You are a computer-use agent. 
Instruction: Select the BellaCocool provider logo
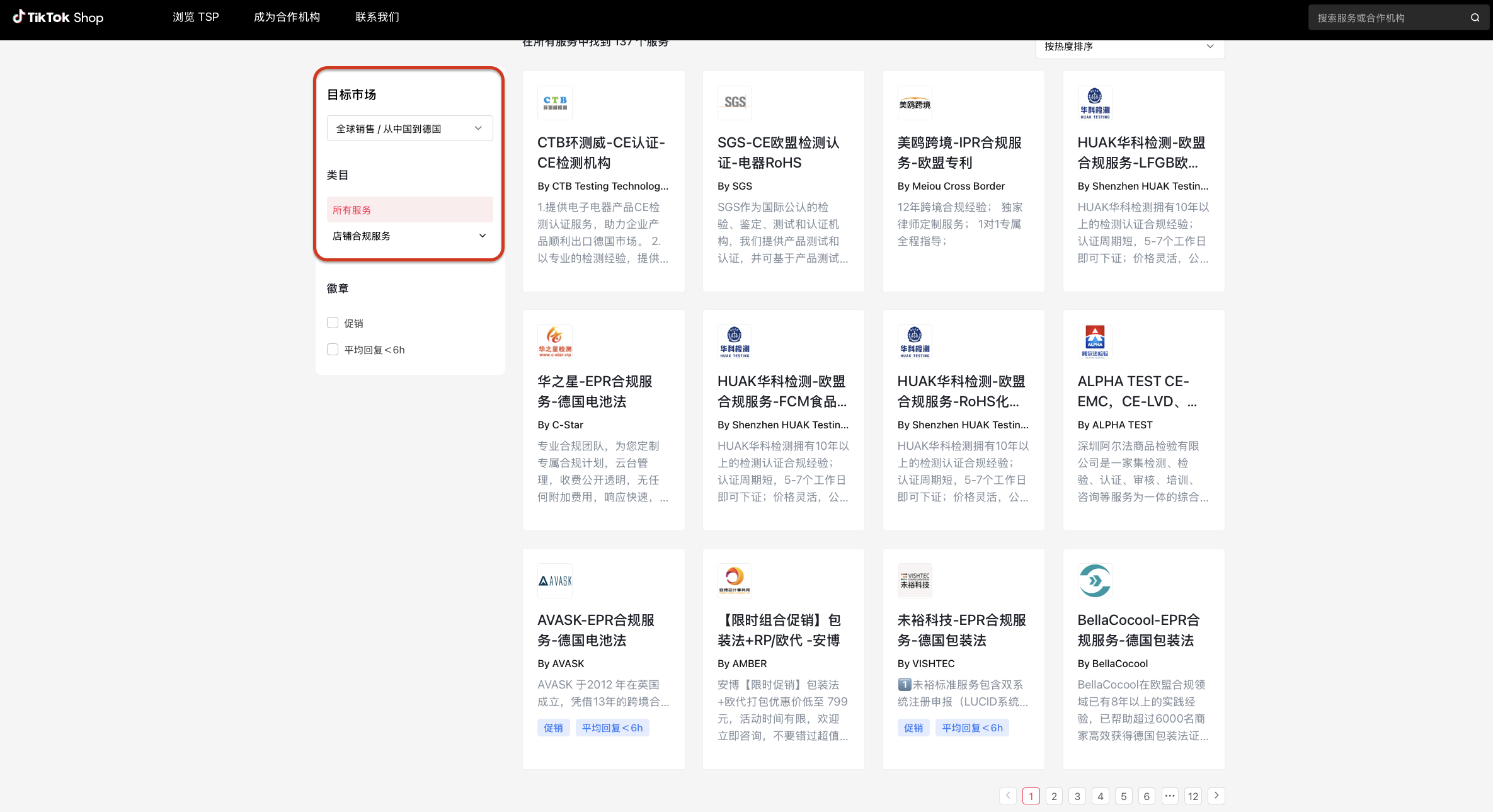1095,580
